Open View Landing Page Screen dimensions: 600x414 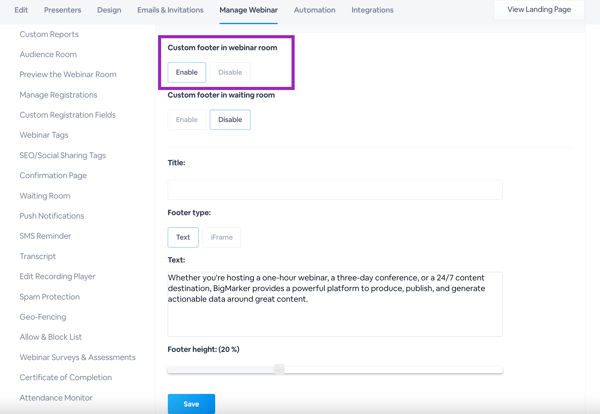(539, 10)
